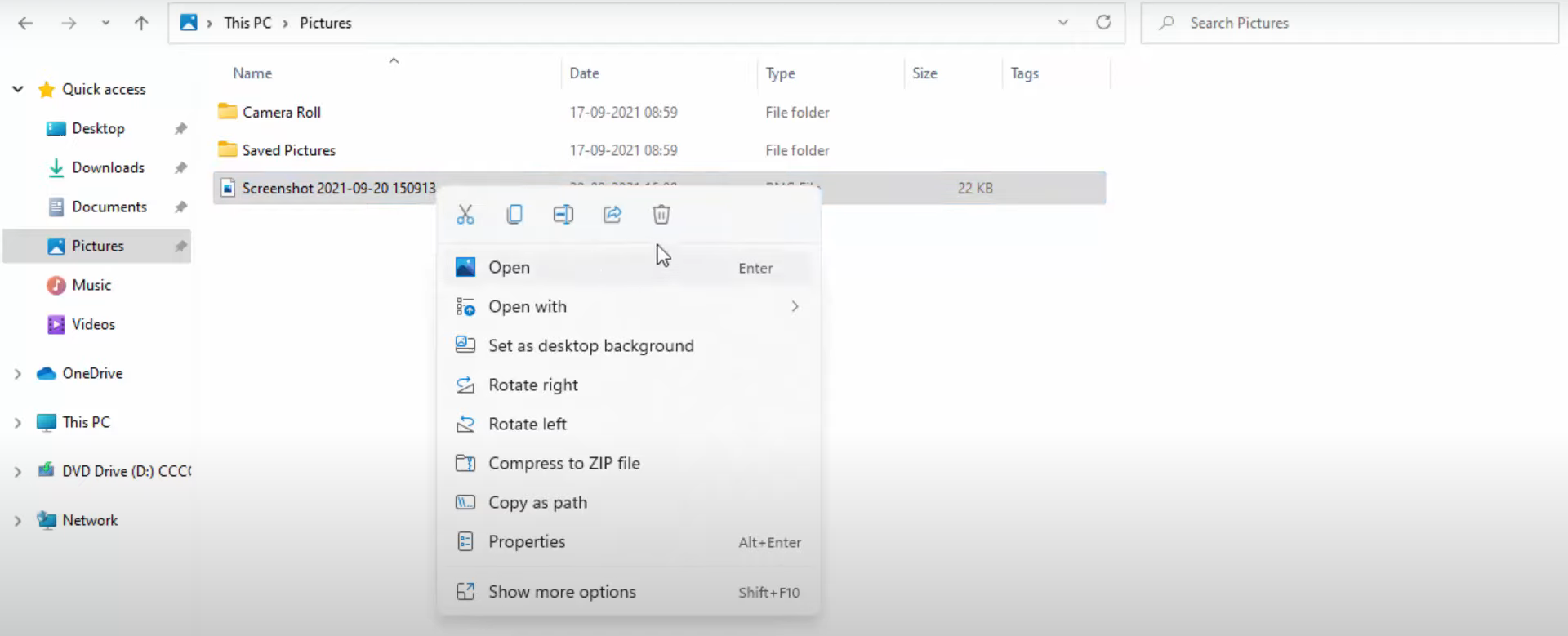Collapse the Quick access tree
This screenshot has height=636, width=1568.
click(x=18, y=89)
